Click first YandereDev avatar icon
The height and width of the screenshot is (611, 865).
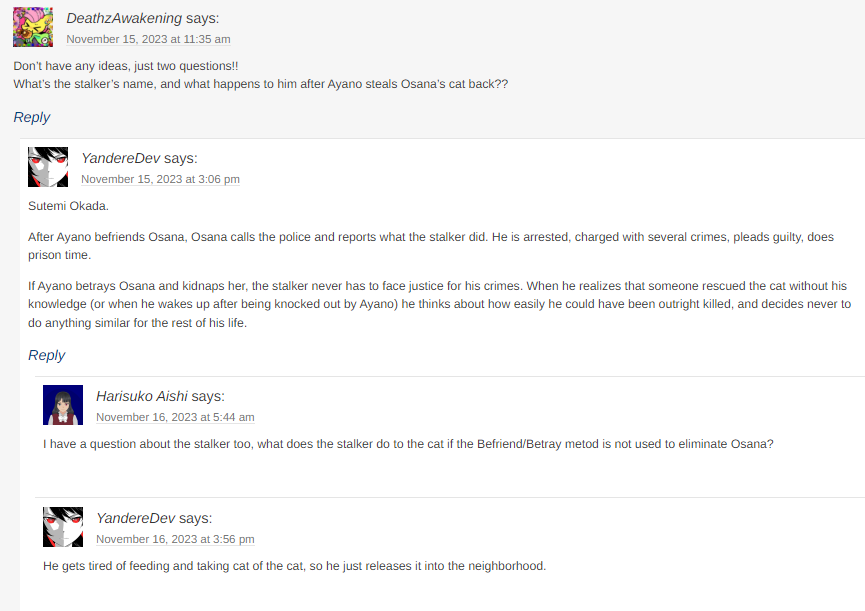pyautogui.click(x=48, y=167)
